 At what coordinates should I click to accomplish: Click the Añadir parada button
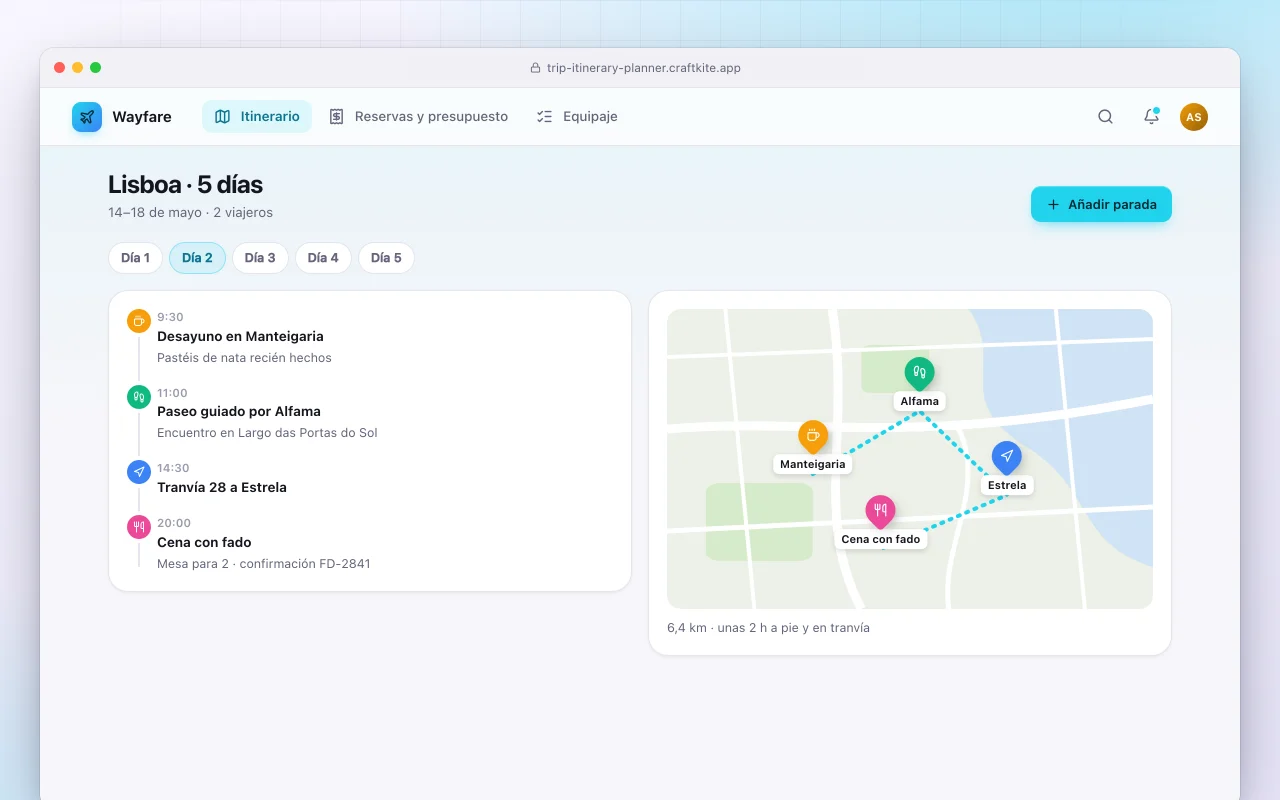(x=1101, y=204)
